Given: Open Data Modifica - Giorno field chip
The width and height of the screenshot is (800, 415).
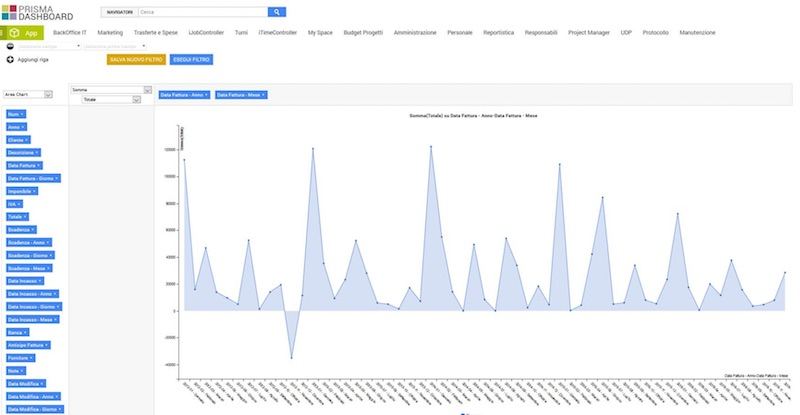Looking at the screenshot, I should coord(35,409).
